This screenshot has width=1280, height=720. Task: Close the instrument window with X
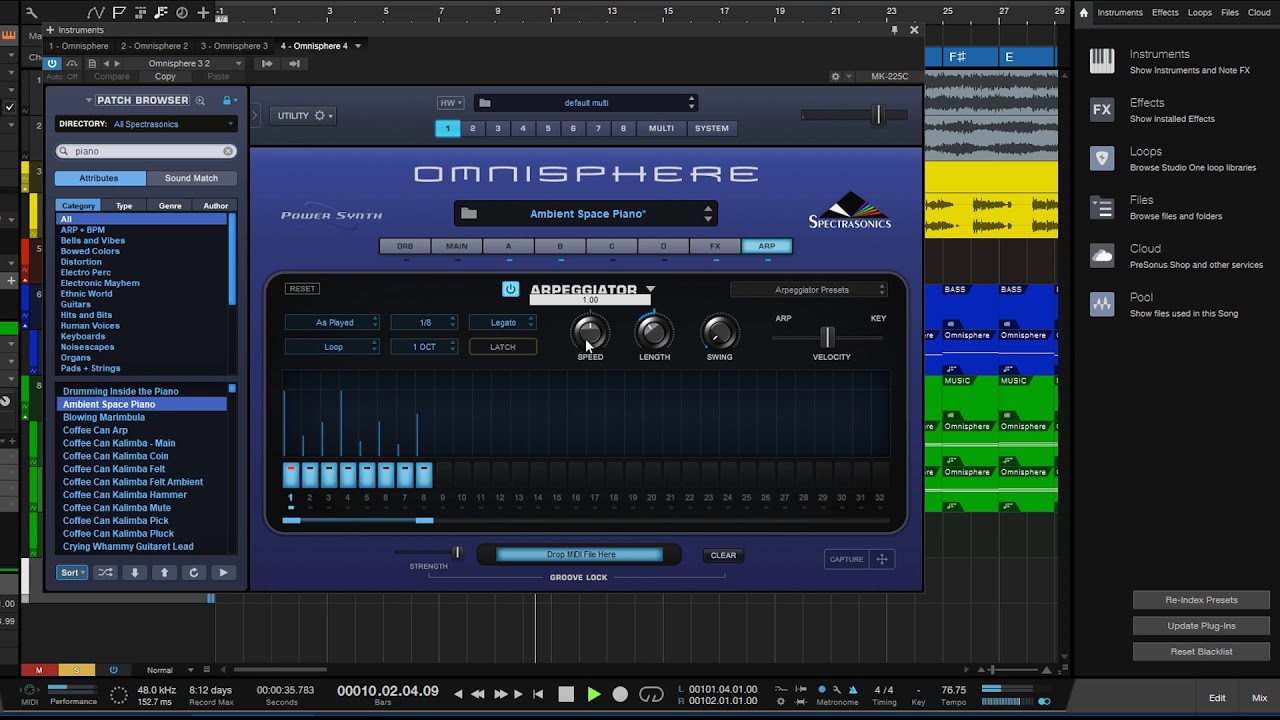pos(914,30)
